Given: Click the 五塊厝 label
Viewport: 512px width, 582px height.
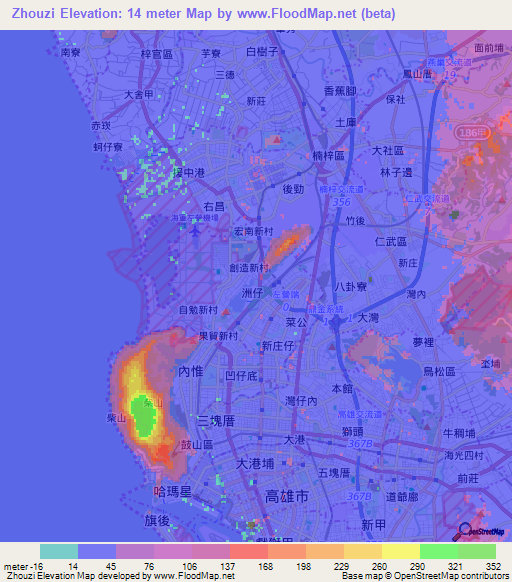Looking at the screenshot, I should pyautogui.click(x=334, y=473).
